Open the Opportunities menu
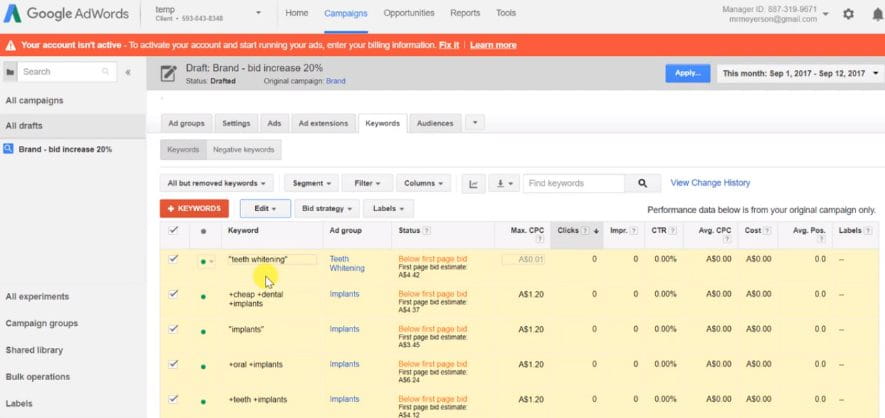 tap(409, 13)
